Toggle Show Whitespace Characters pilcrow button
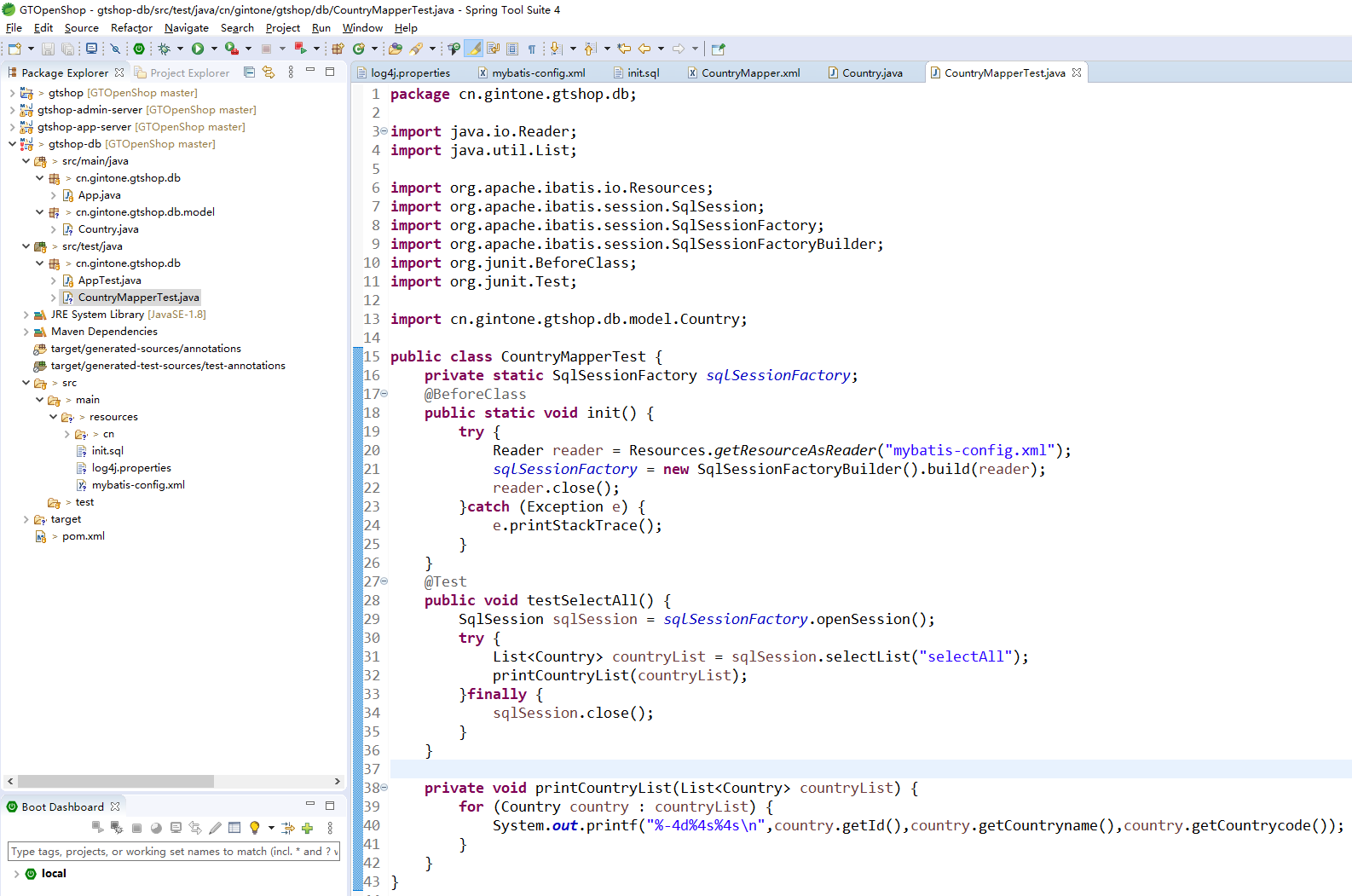This screenshot has height=896, width=1352. pyautogui.click(x=532, y=49)
